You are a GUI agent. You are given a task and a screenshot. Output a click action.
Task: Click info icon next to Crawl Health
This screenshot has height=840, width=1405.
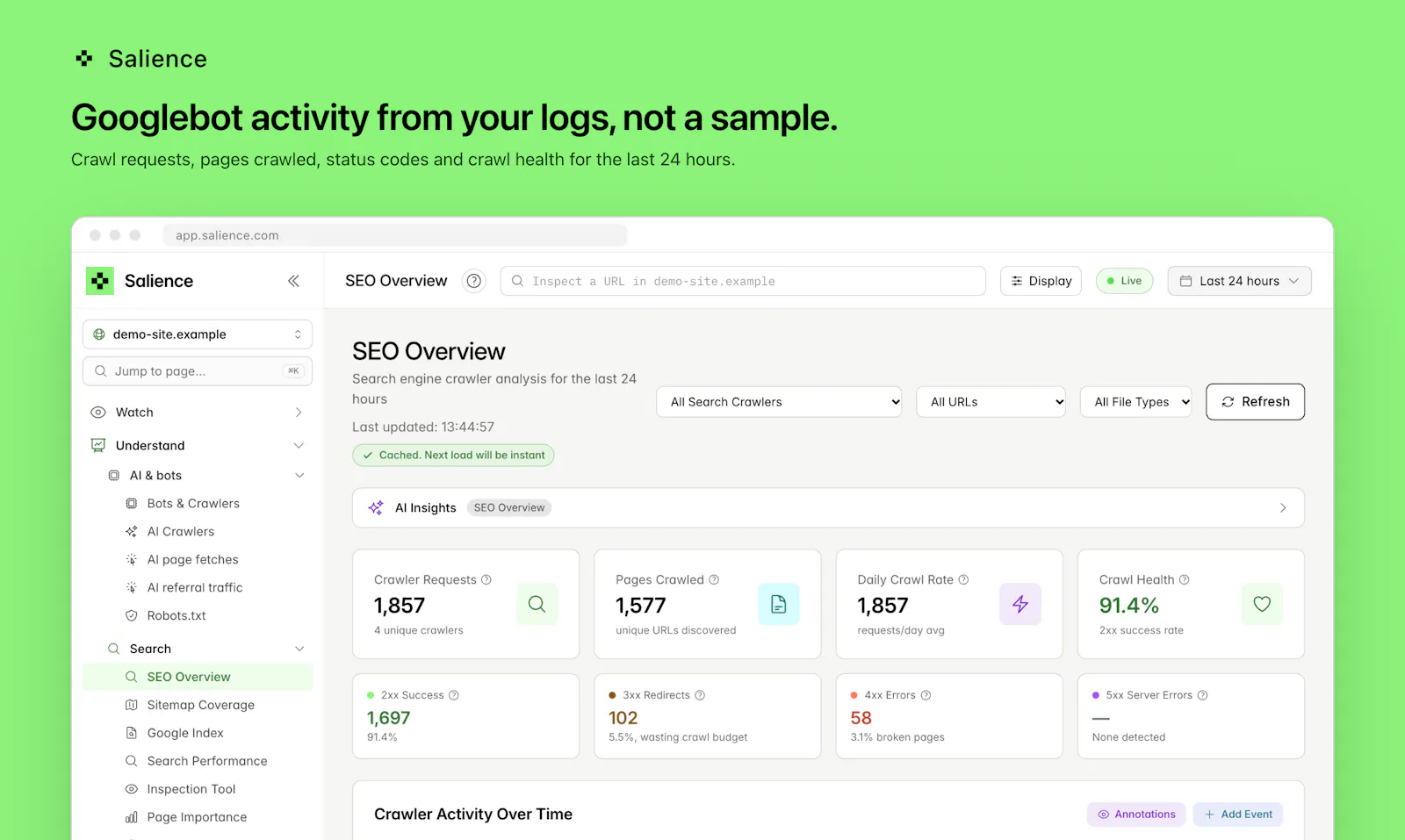1185,579
